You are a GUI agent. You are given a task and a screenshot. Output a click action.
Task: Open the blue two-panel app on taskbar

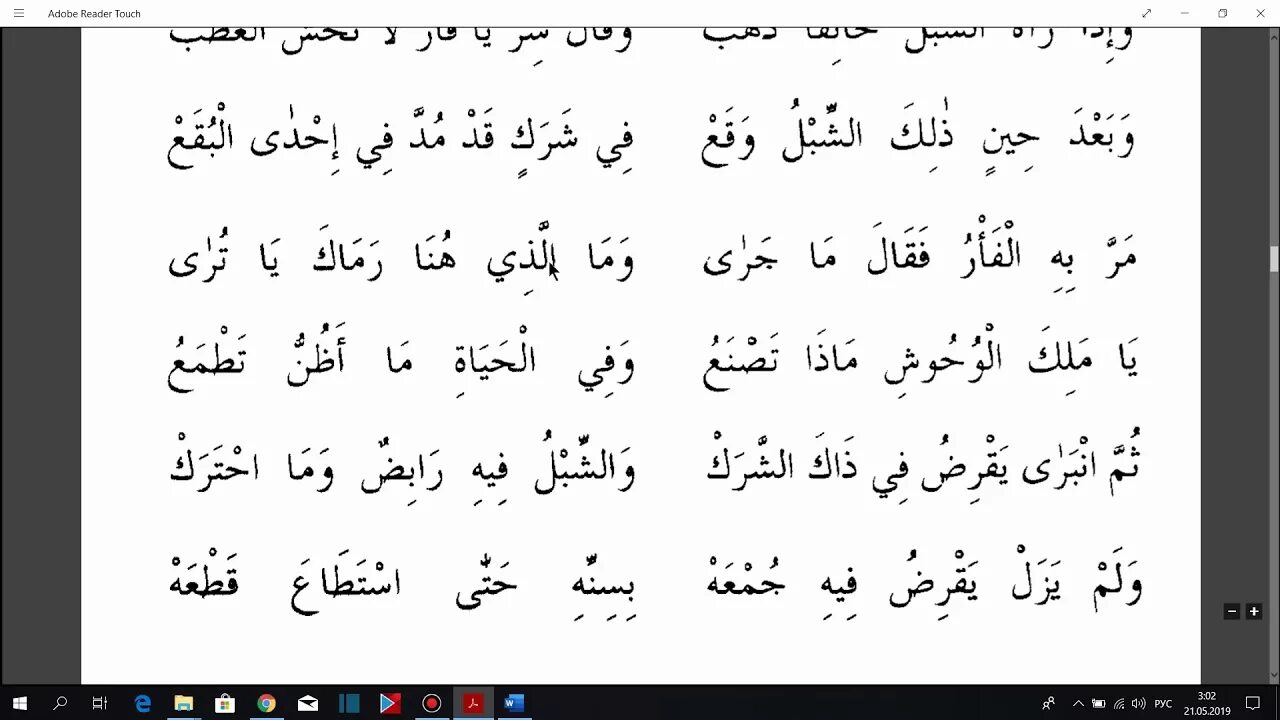349,703
